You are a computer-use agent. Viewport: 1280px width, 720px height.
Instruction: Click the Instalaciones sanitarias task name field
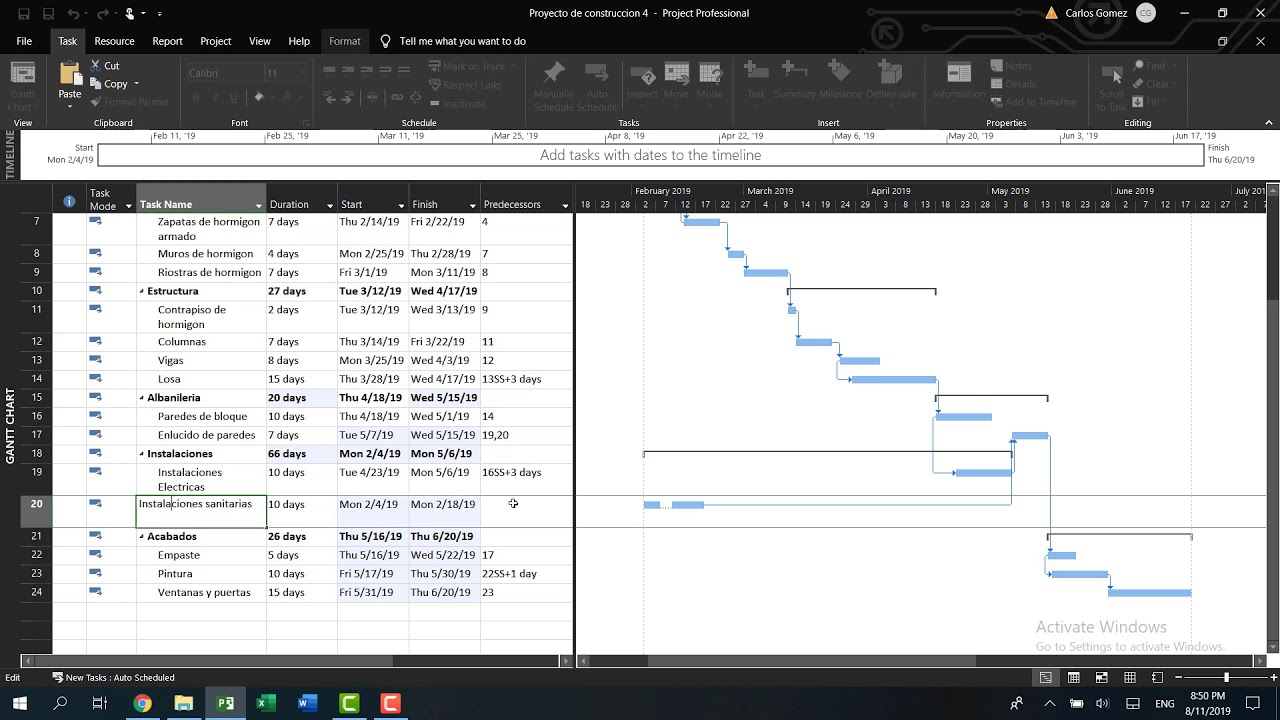pyautogui.click(x=201, y=511)
